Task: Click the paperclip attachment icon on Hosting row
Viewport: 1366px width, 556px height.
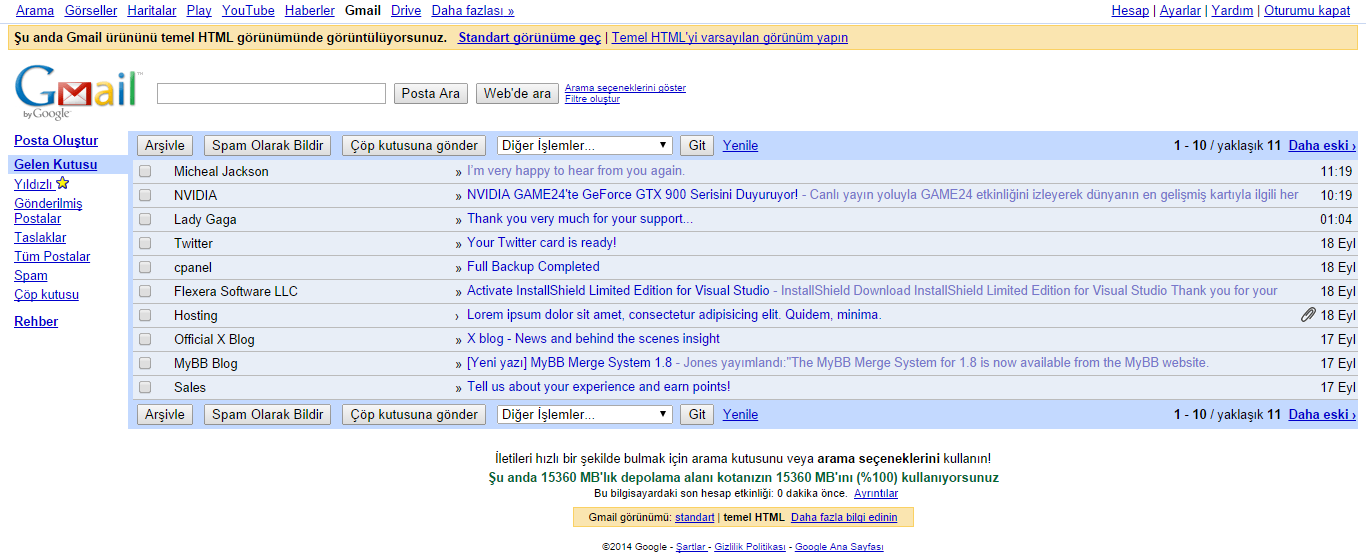Action: [x=1308, y=315]
